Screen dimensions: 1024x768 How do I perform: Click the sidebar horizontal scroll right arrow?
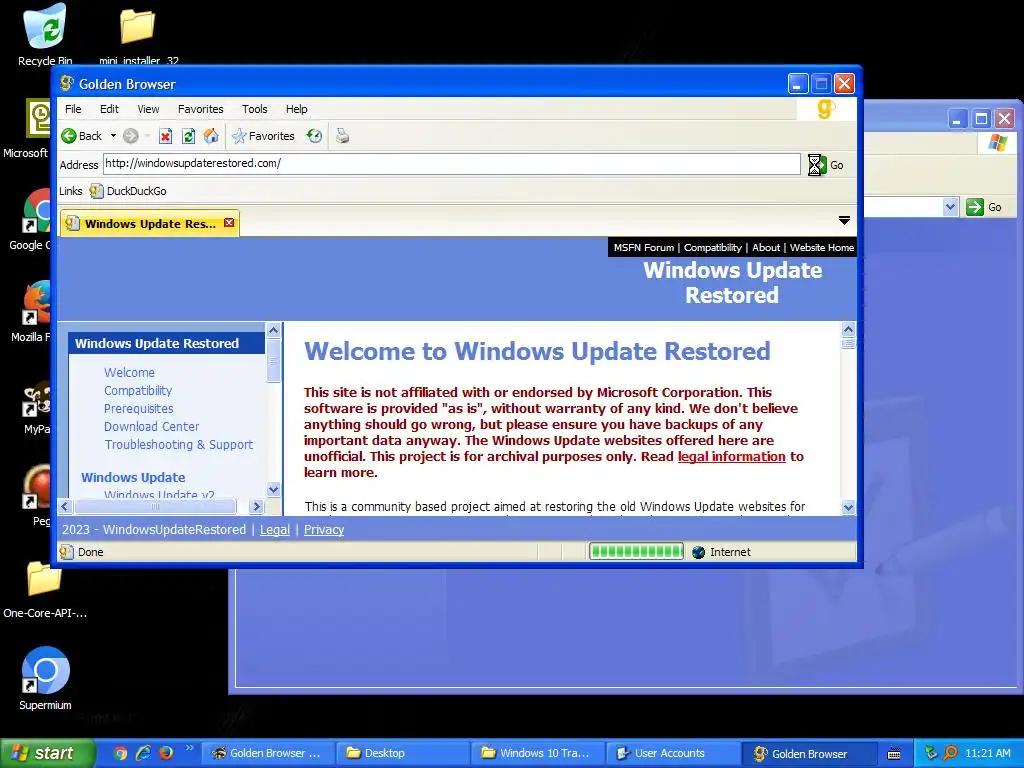click(257, 506)
